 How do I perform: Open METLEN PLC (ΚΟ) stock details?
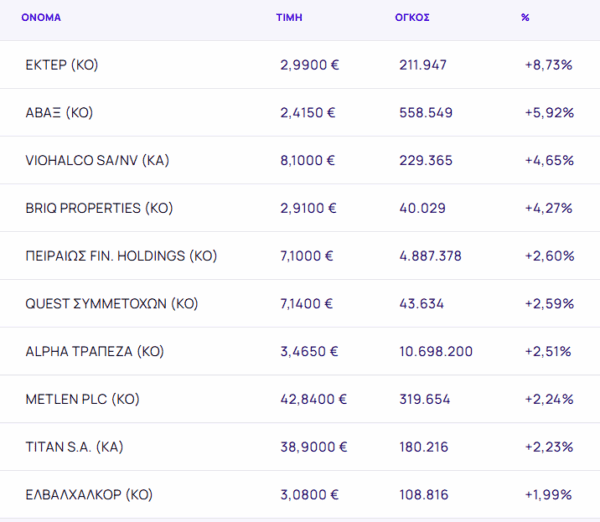[x=82, y=399]
